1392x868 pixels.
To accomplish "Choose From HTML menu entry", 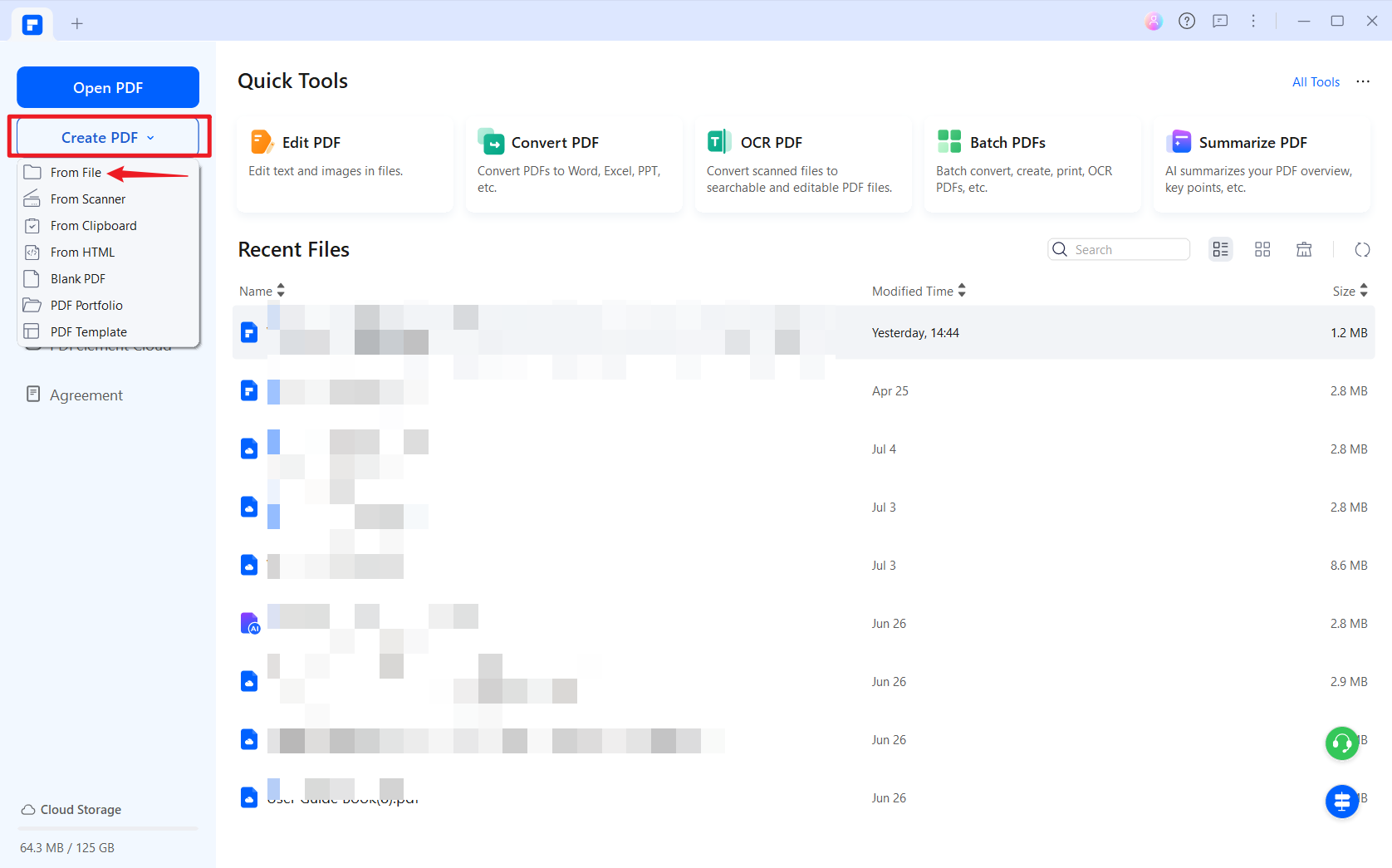I will tap(108, 252).
